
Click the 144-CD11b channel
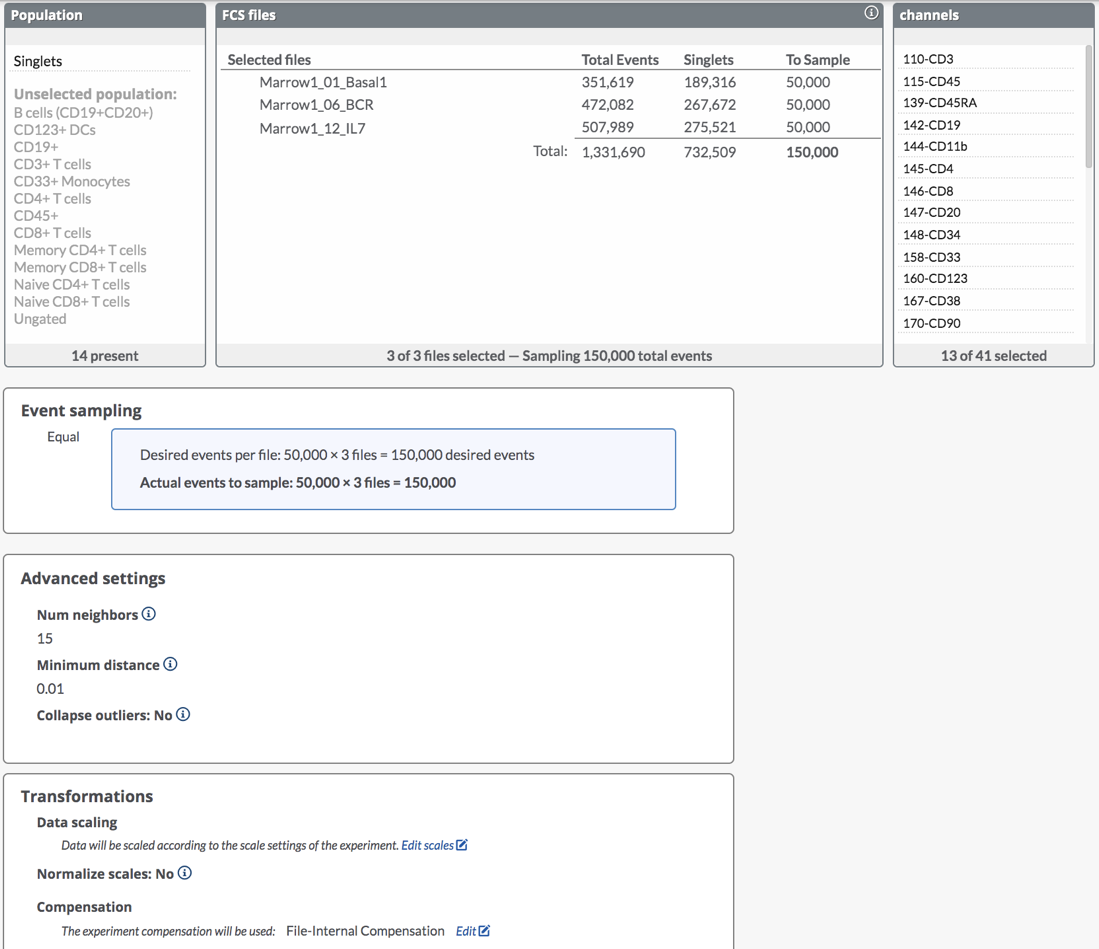tap(935, 146)
